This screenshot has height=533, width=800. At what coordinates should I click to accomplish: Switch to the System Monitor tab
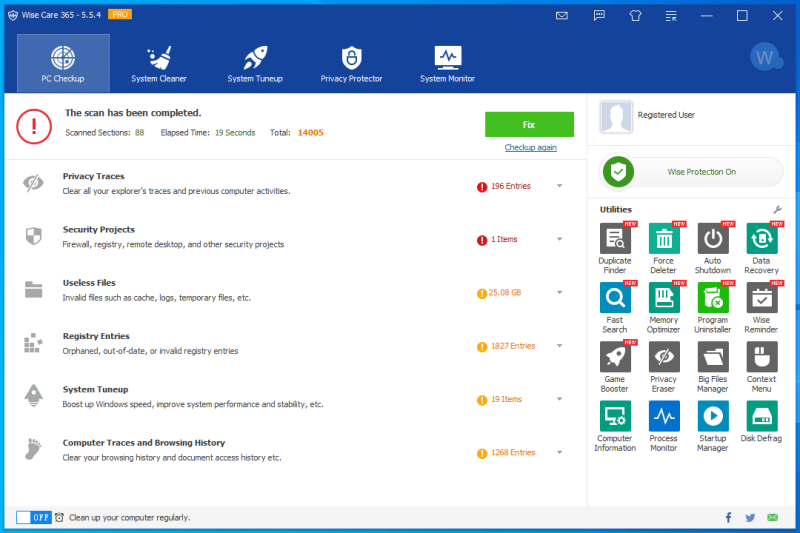[x=447, y=63]
